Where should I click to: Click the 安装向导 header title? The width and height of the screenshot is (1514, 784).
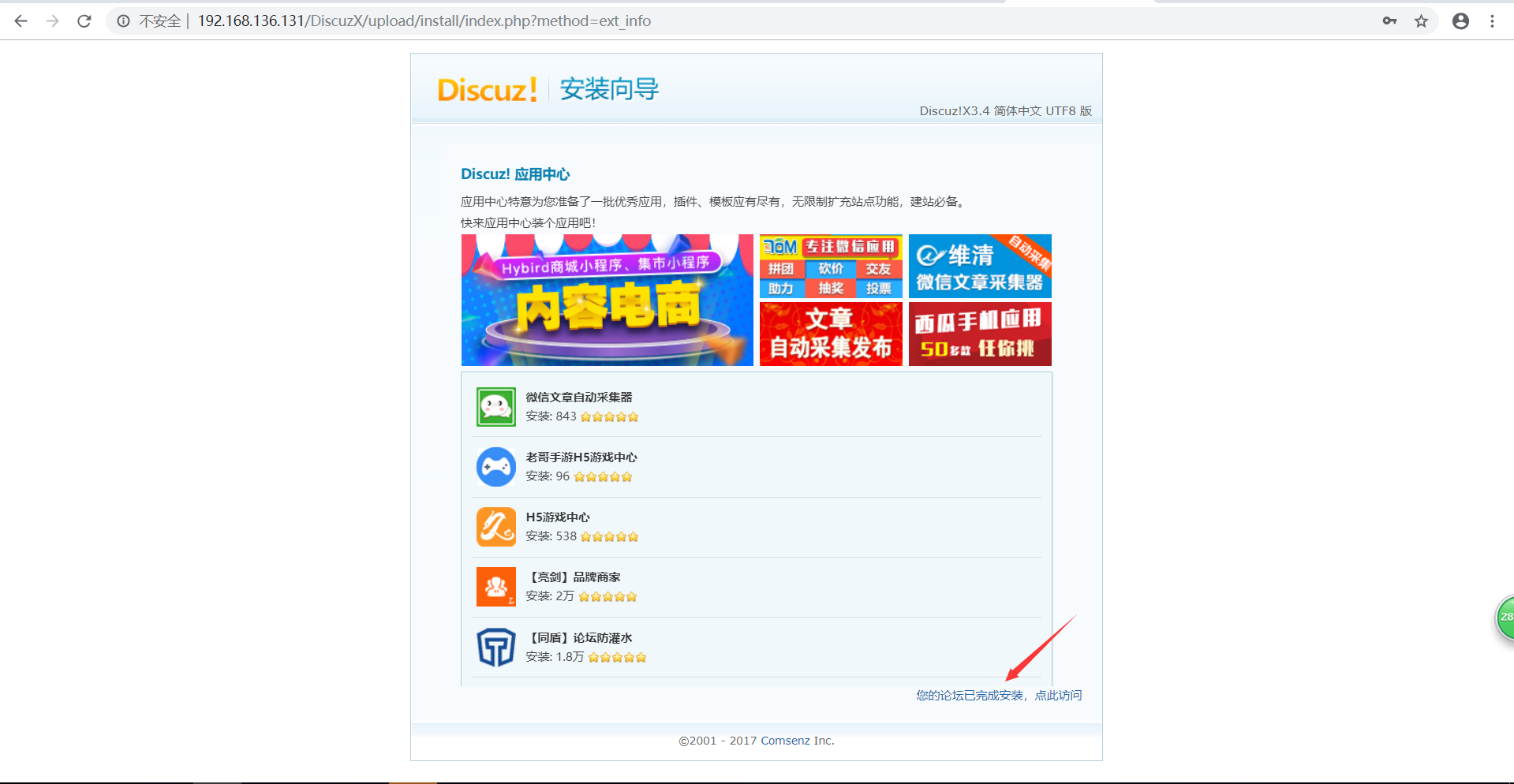click(610, 89)
